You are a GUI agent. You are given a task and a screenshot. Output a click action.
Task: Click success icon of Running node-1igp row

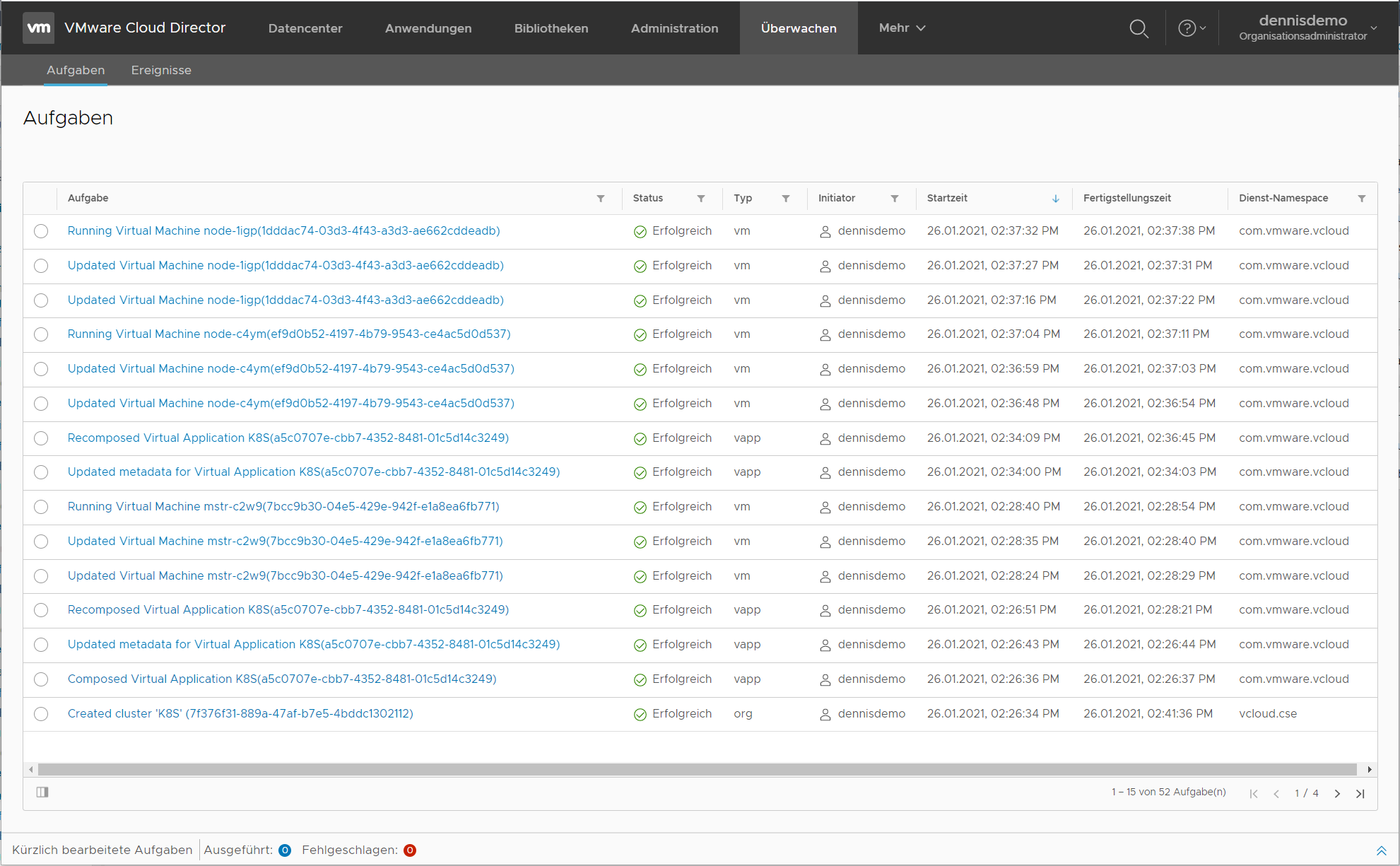coord(640,232)
